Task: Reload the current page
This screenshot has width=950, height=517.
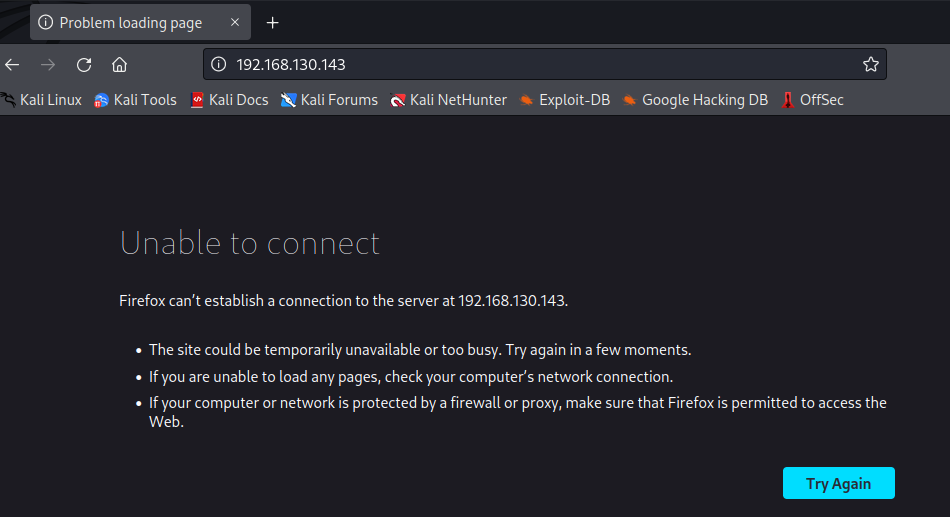Action: pyautogui.click(x=84, y=65)
